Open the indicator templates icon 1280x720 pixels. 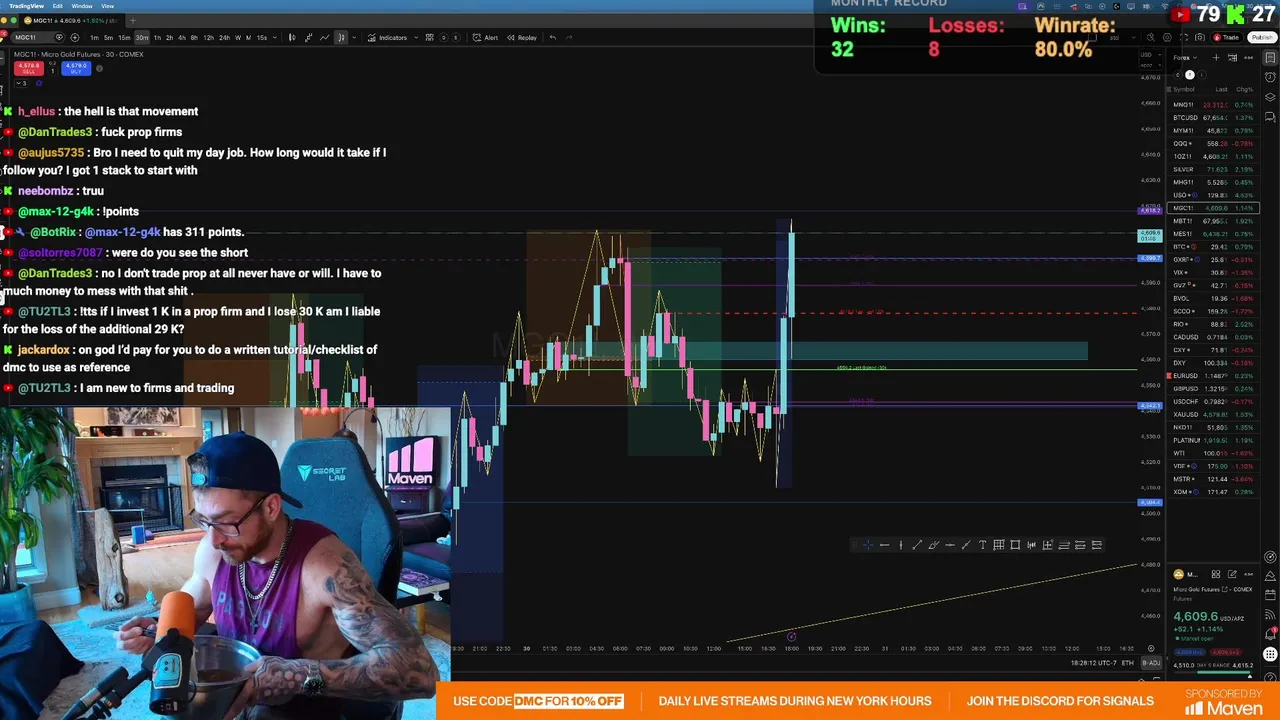pyautogui.click(x=429, y=37)
